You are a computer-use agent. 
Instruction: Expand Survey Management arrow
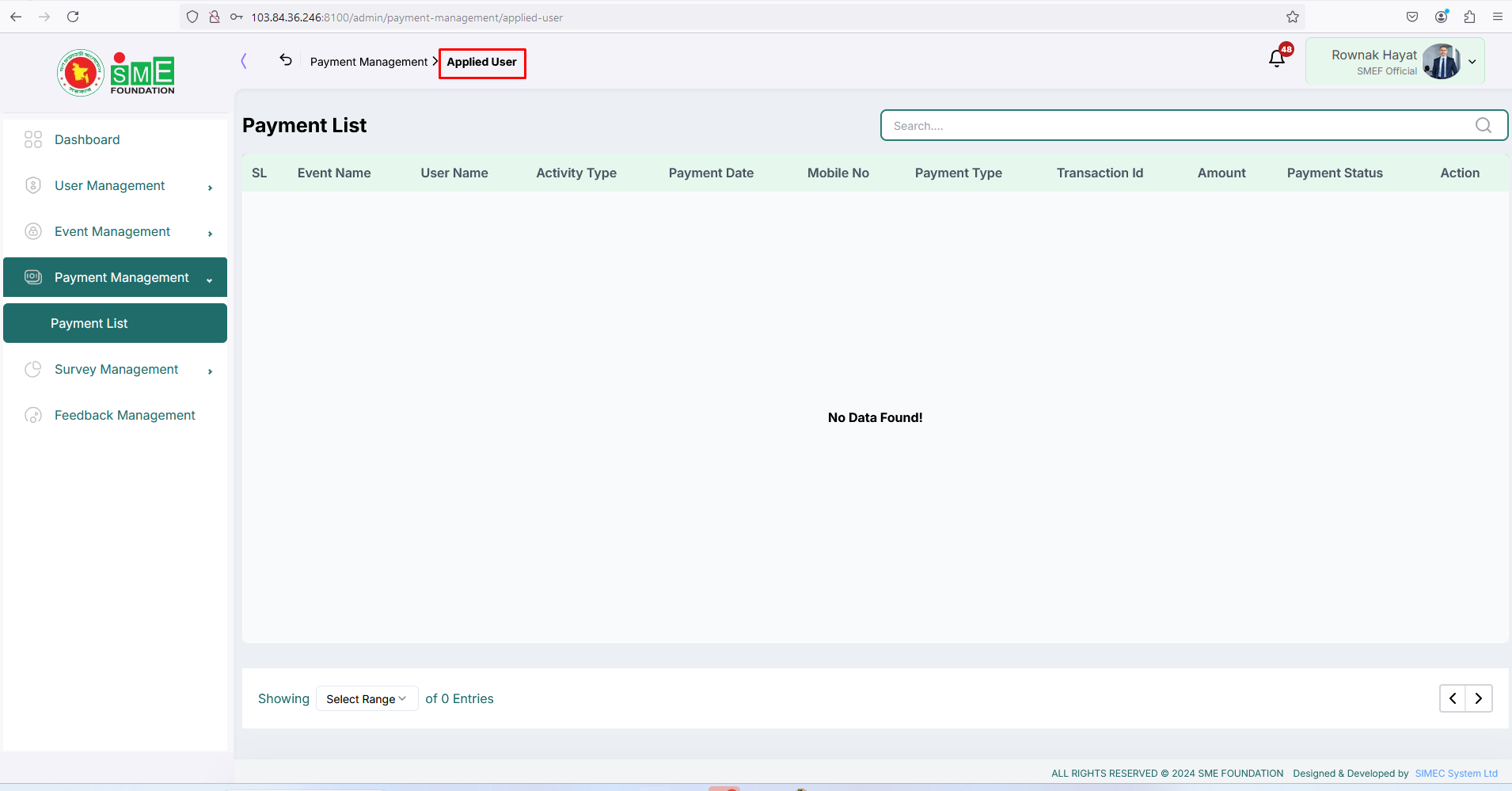210,371
